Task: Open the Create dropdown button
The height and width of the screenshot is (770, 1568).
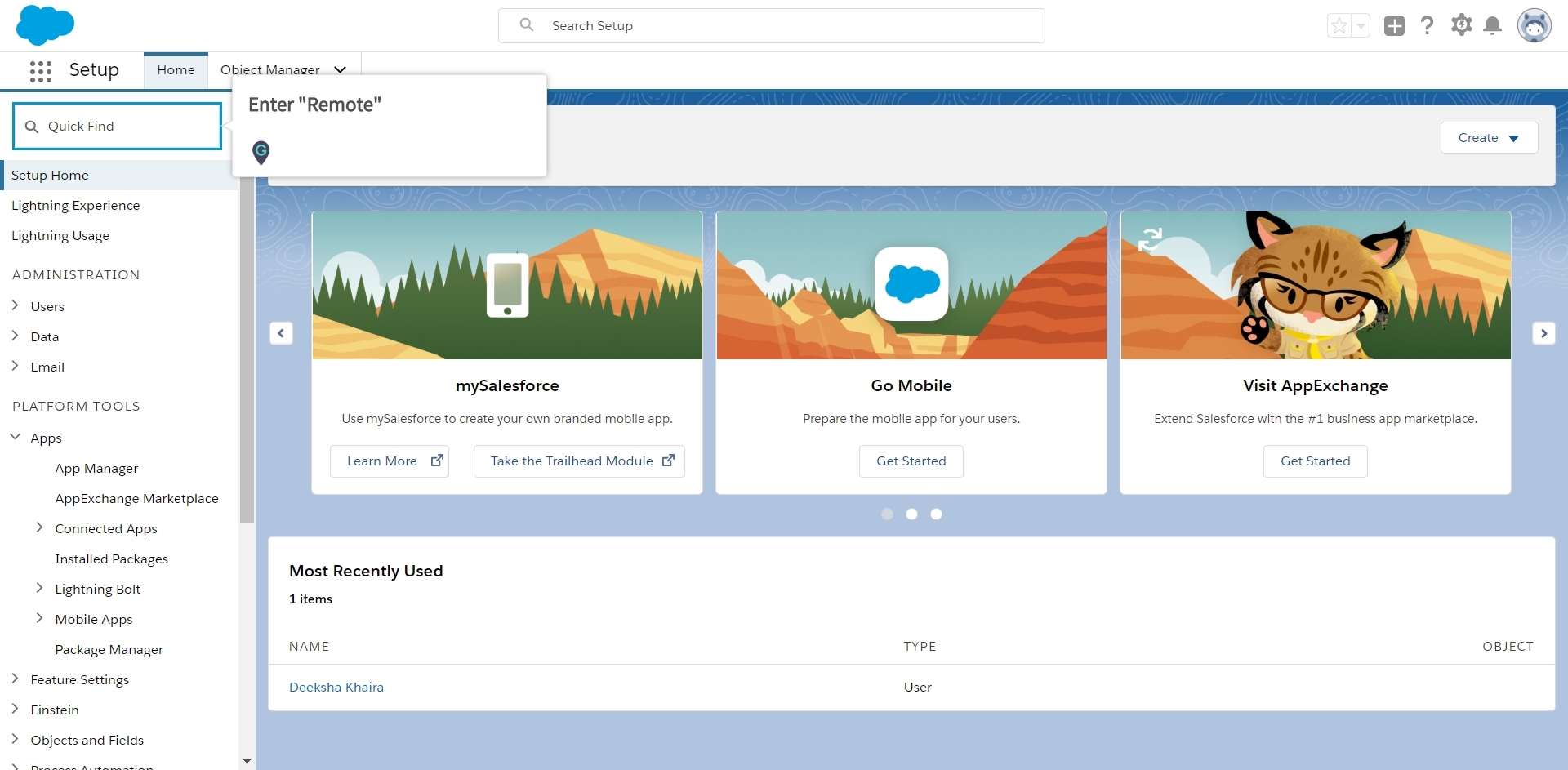Action: point(1489,137)
